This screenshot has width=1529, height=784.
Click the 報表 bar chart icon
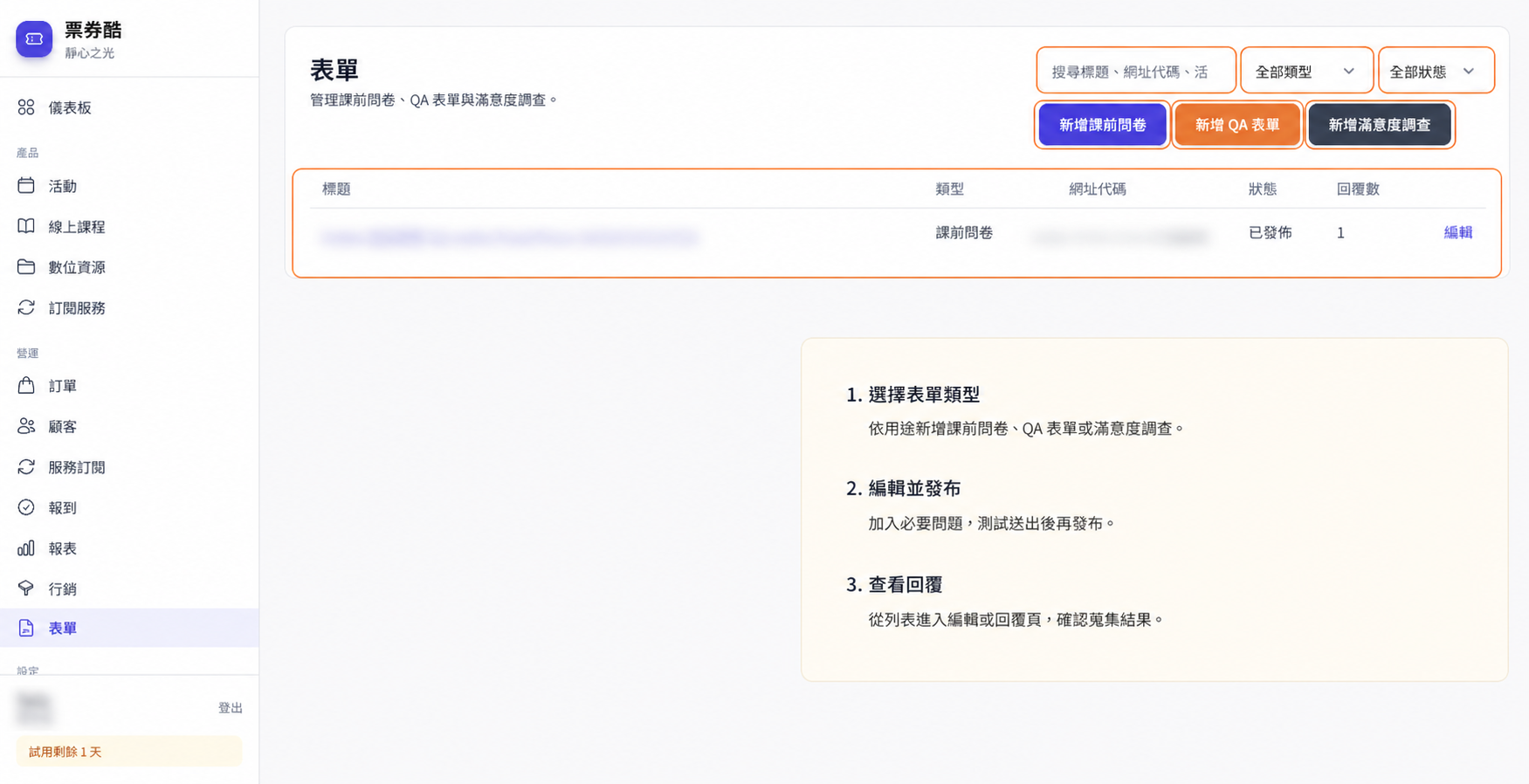click(x=26, y=548)
